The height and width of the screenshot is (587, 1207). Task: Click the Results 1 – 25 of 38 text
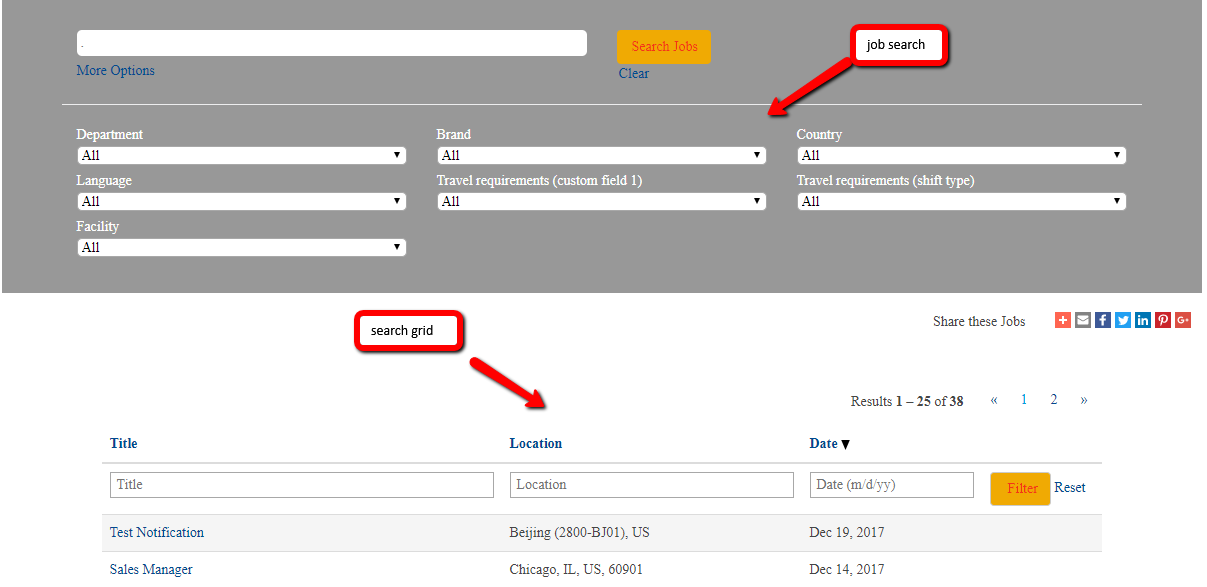pyautogui.click(x=907, y=401)
